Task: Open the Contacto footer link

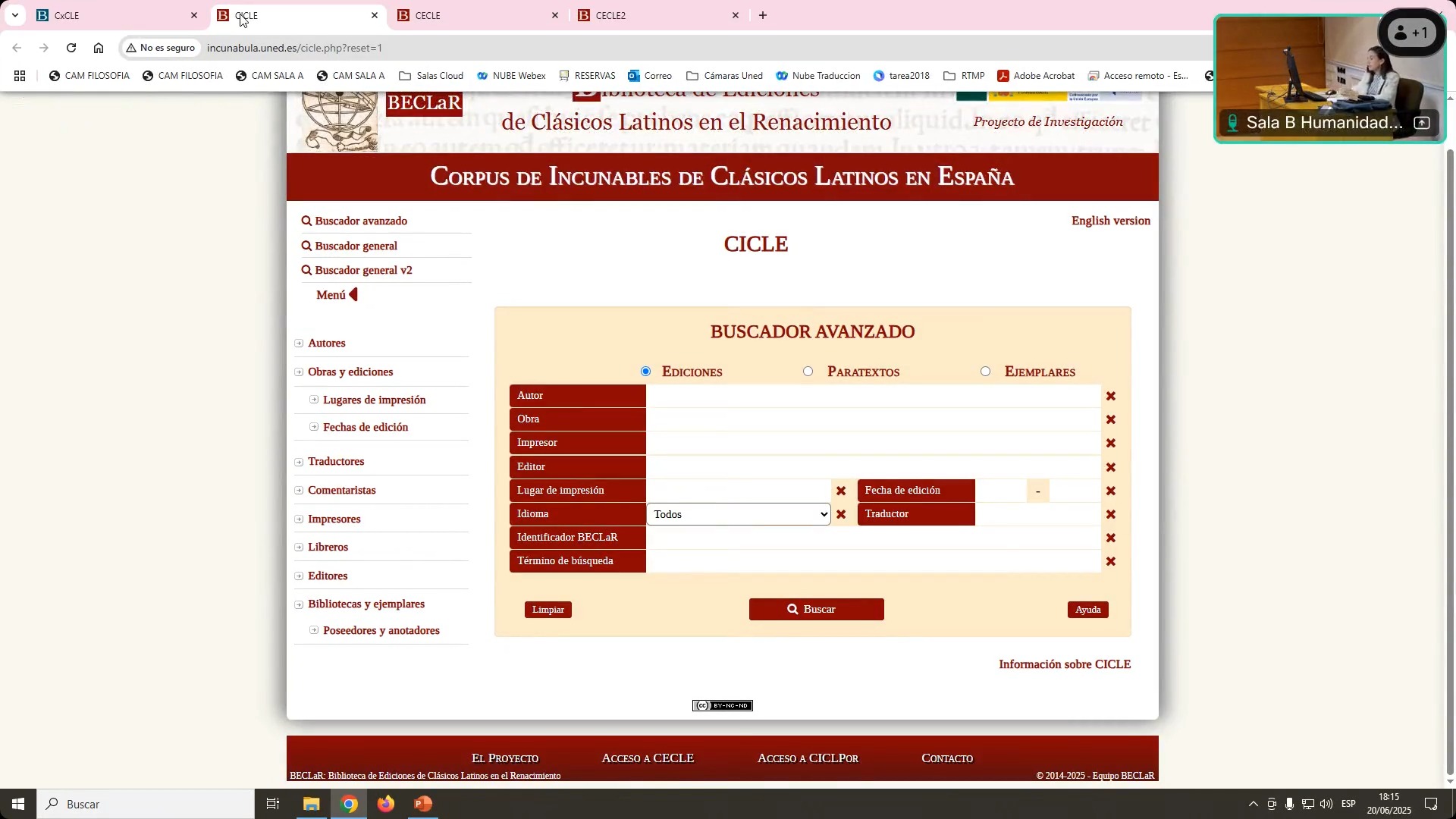Action: pyautogui.click(x=947, y=758)
